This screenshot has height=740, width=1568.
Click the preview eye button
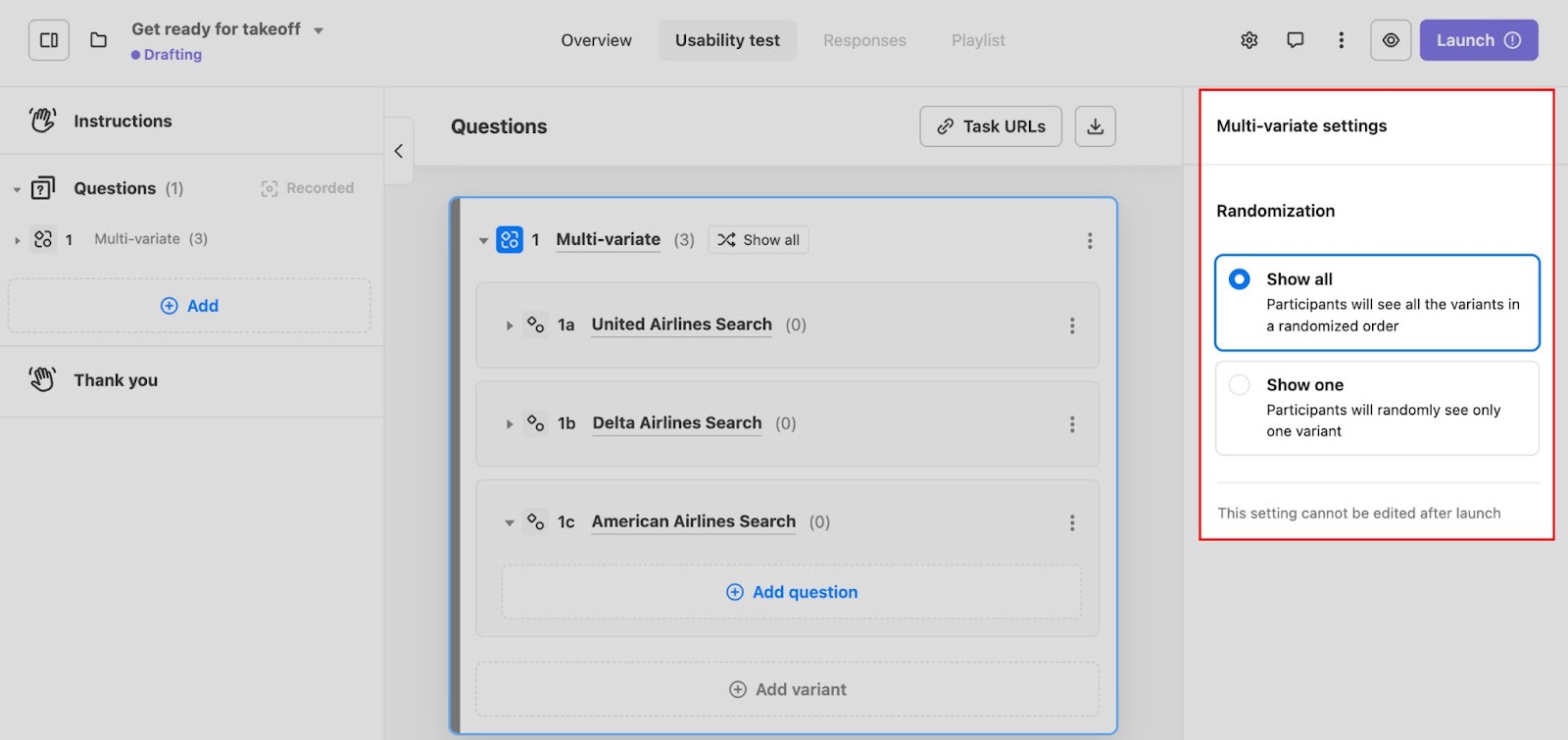click(x=1391, y=40)
